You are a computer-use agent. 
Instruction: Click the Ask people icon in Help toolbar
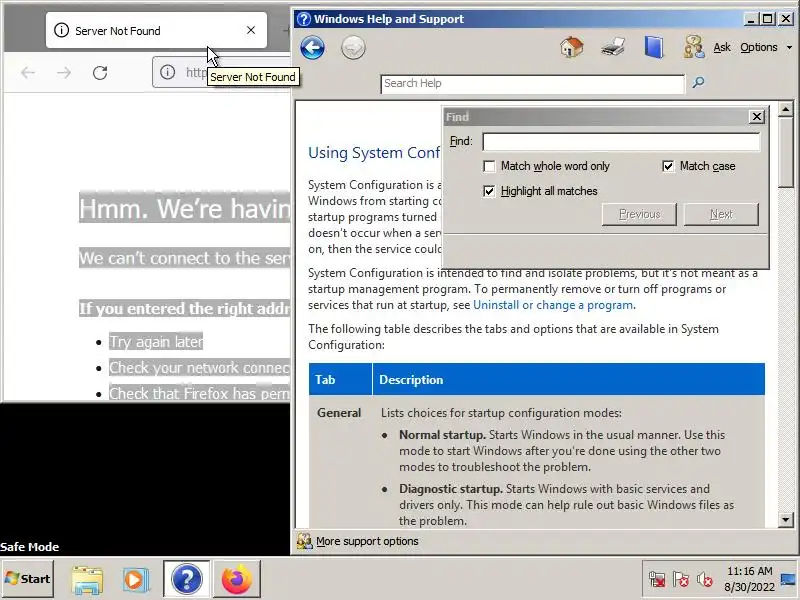(x=694, y=47)
